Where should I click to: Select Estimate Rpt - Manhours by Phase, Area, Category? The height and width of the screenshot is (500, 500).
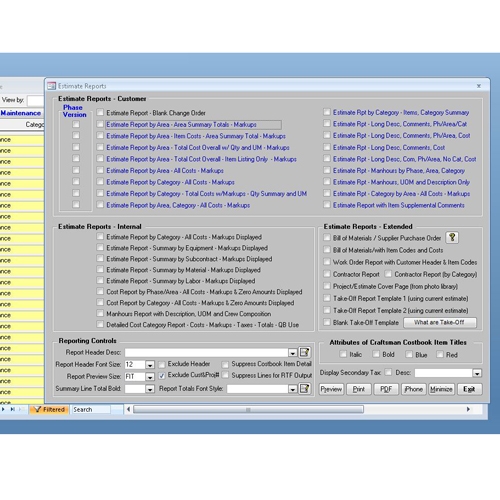(399, 171)
